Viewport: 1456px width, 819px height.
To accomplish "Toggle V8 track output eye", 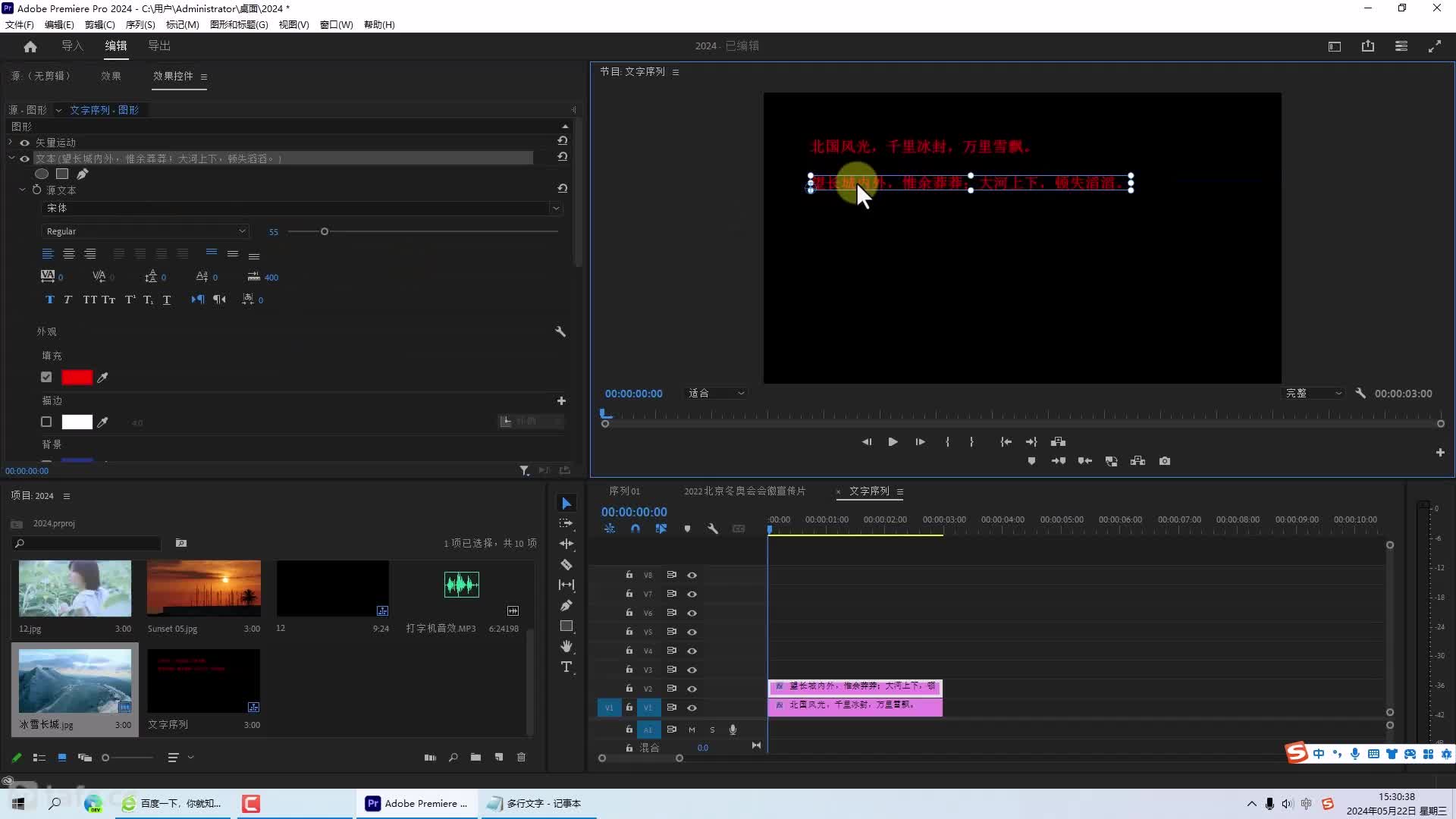I will pos(692,575).
